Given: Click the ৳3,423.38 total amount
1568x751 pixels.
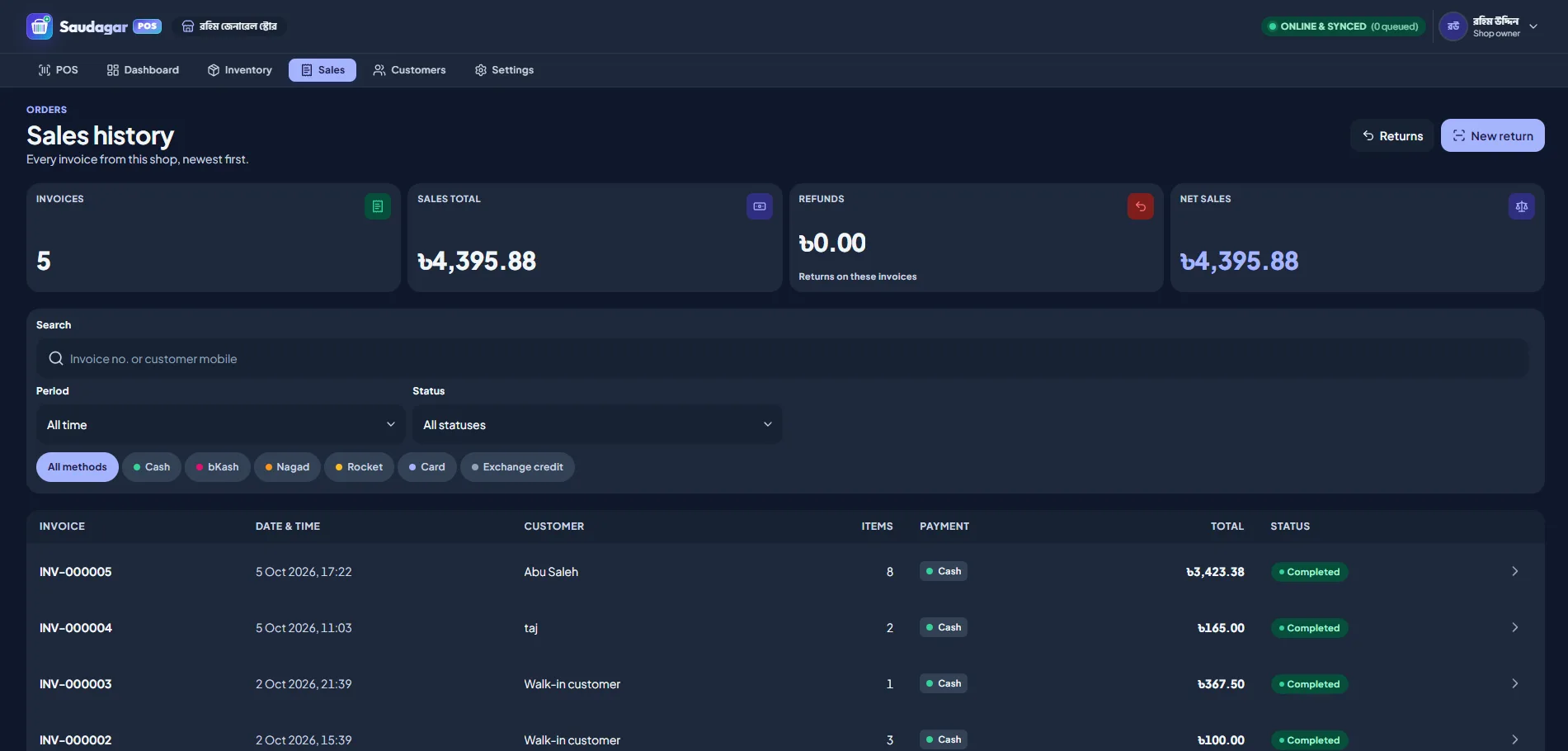Looking at the screenshot, I should click(1215, 572).
